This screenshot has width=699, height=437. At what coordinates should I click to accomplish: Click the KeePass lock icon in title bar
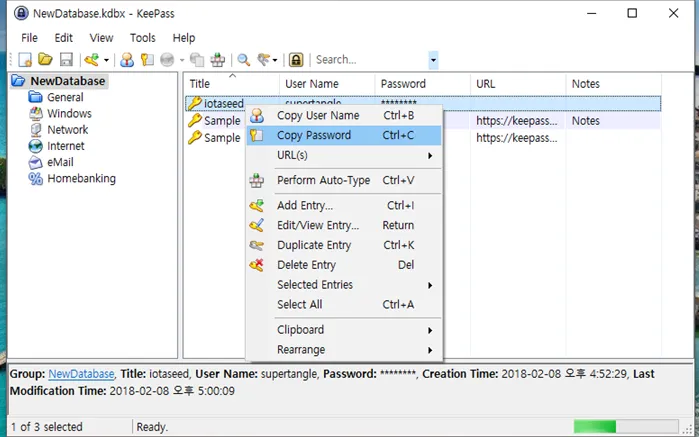coord(21,13)
